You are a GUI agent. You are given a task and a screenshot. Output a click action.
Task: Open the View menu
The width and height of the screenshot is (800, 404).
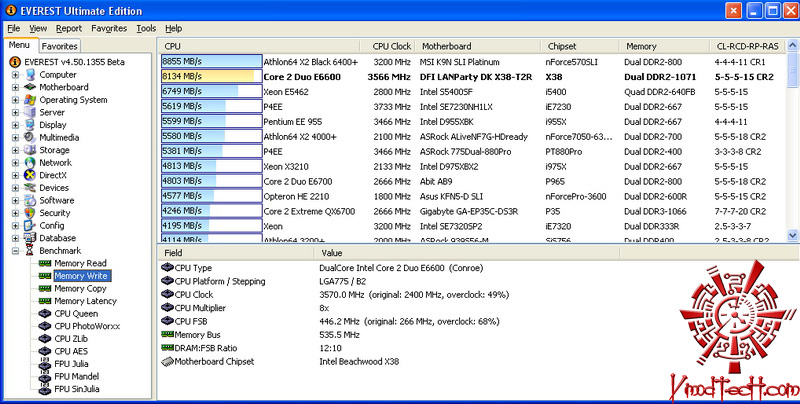pyautogui.click(x=38, y=29)
